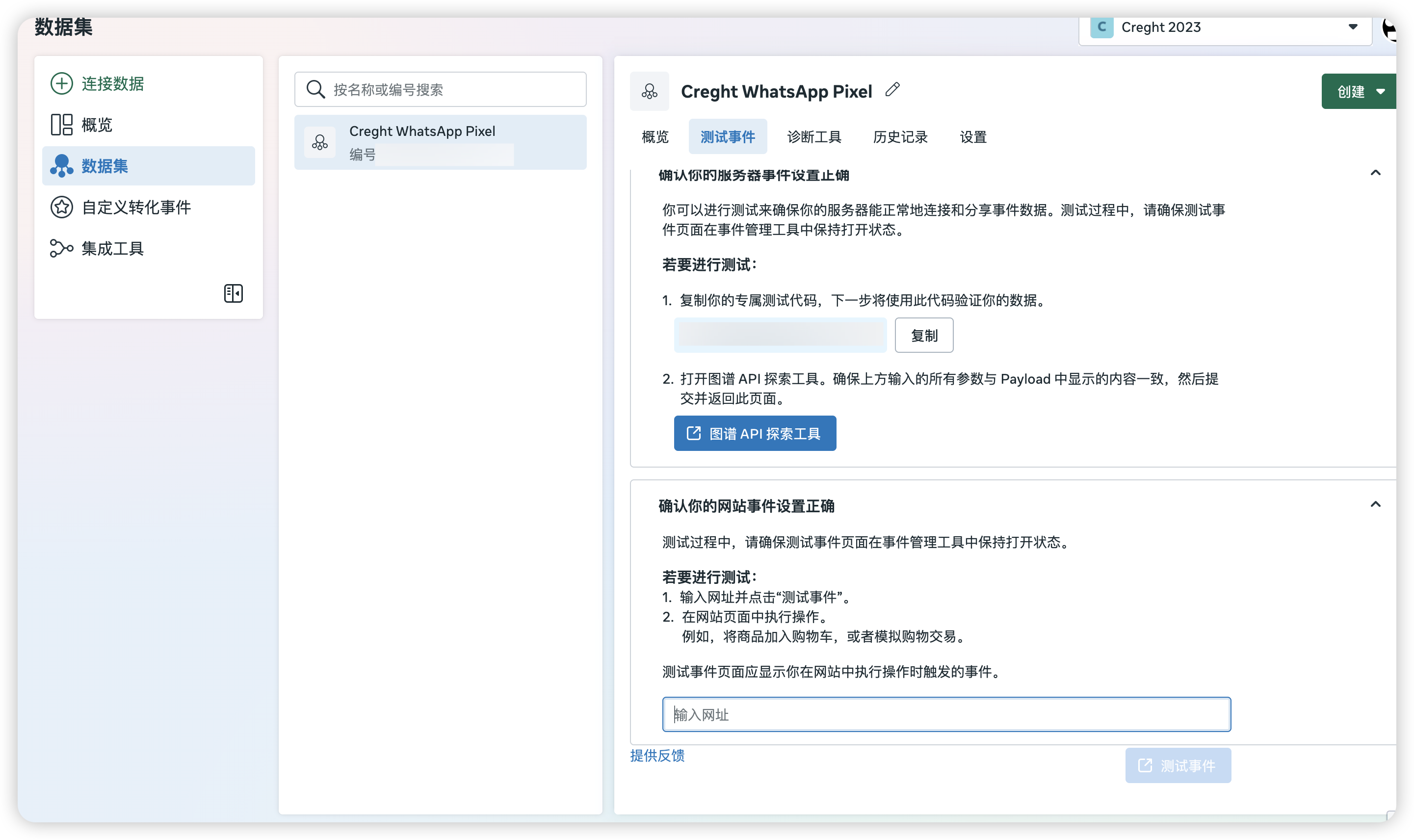Click the Creght 2023 account avatar C

[1101, 26]
